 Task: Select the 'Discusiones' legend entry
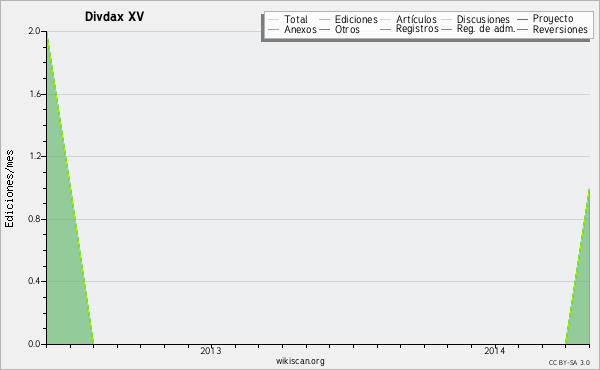[x=476, y=19]
